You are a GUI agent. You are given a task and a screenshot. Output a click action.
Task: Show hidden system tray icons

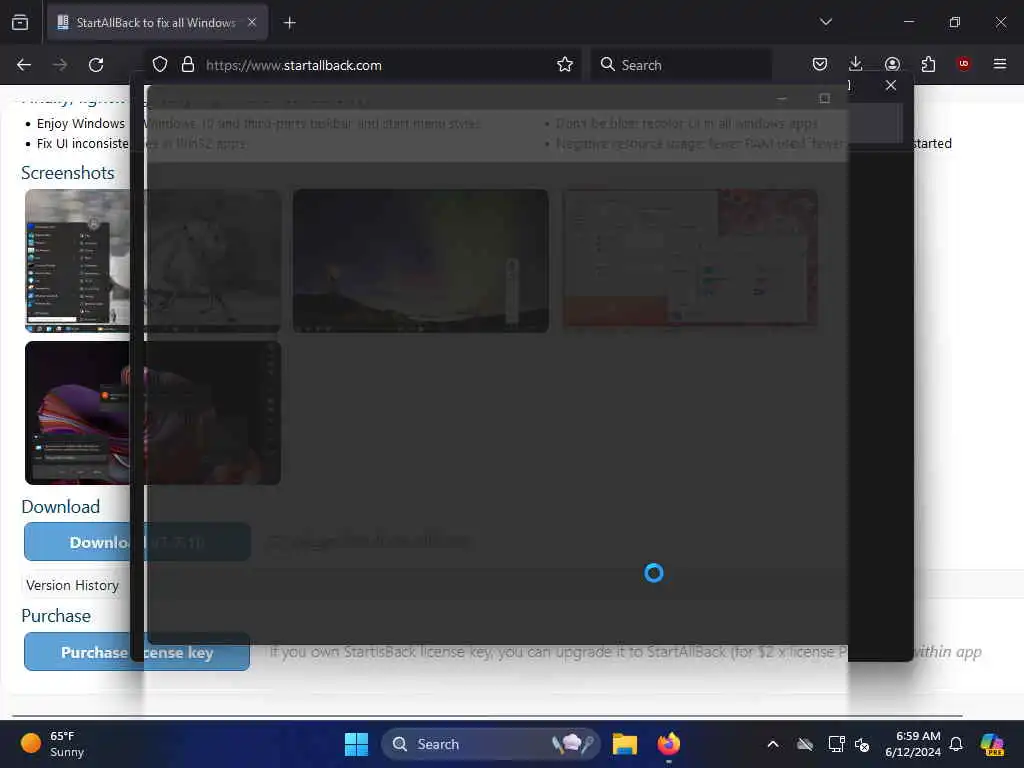coord(773,744)
